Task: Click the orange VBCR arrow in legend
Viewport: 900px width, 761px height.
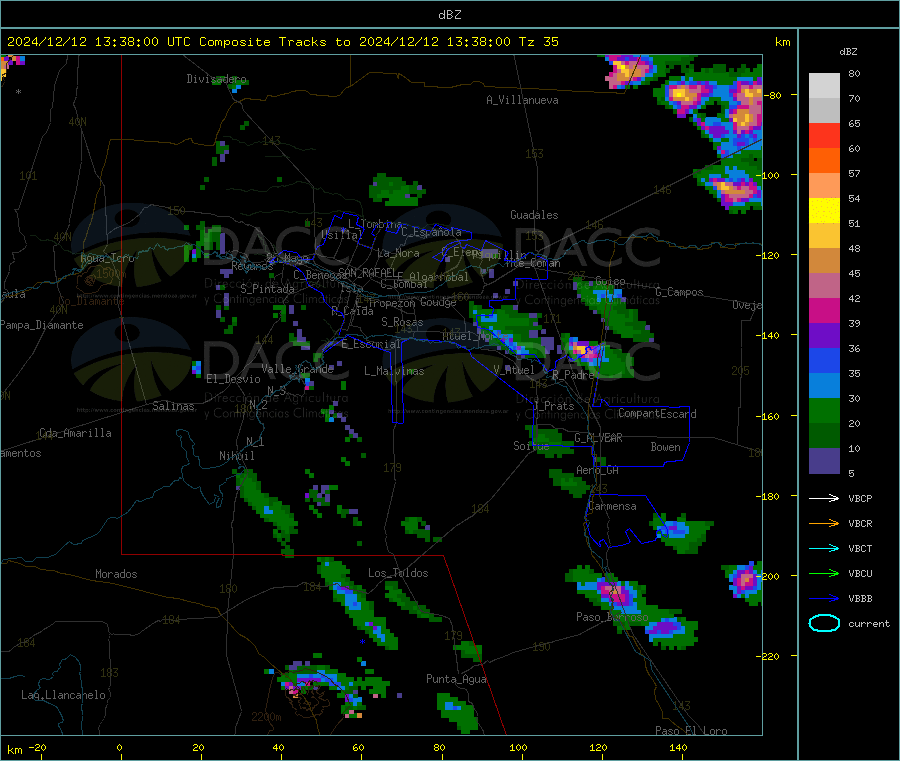Action: coord(824,523)
